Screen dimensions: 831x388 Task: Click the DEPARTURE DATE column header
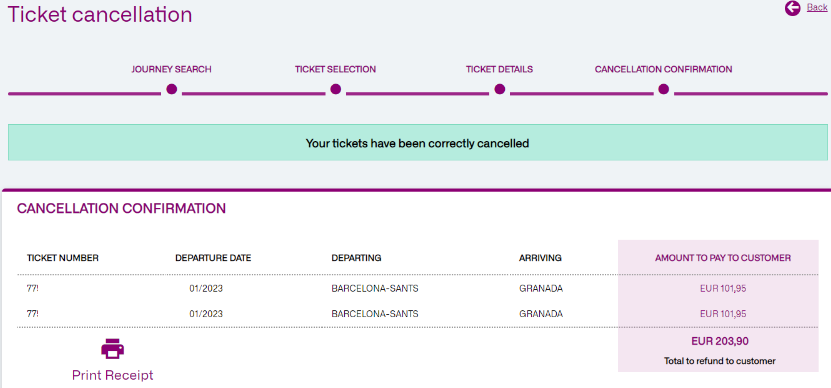(x=213, y=258)
